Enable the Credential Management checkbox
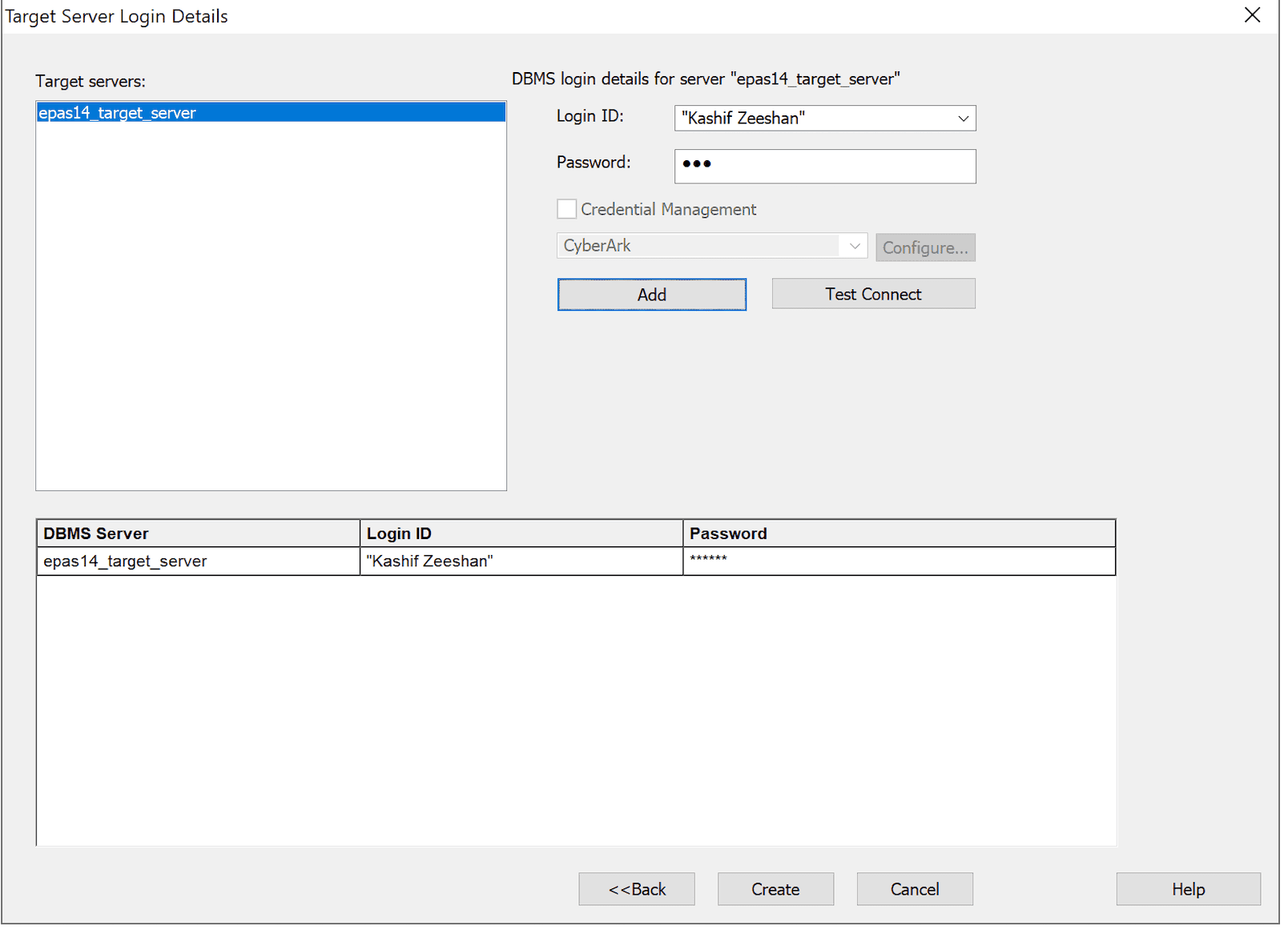This screenshot has height=934, width=1288. 566,208
